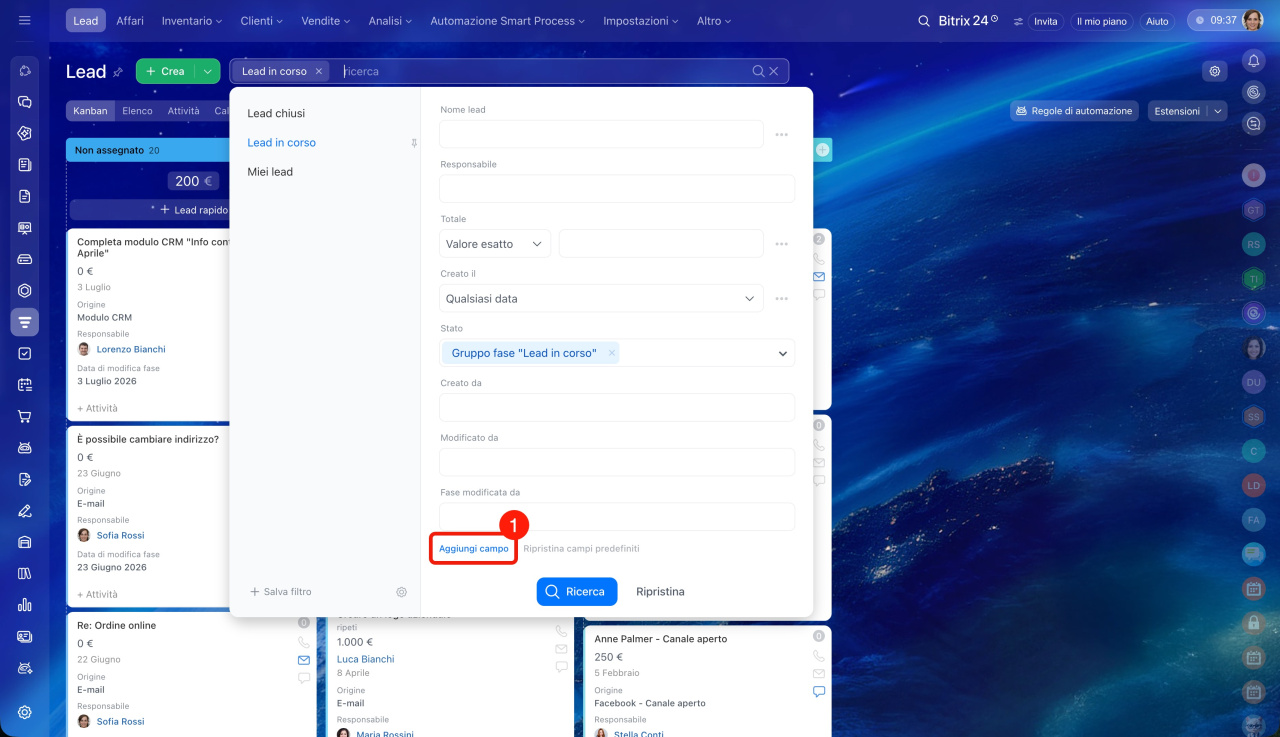Open hamburger menu icon
1280x737 pixels.
coord(25,21)
